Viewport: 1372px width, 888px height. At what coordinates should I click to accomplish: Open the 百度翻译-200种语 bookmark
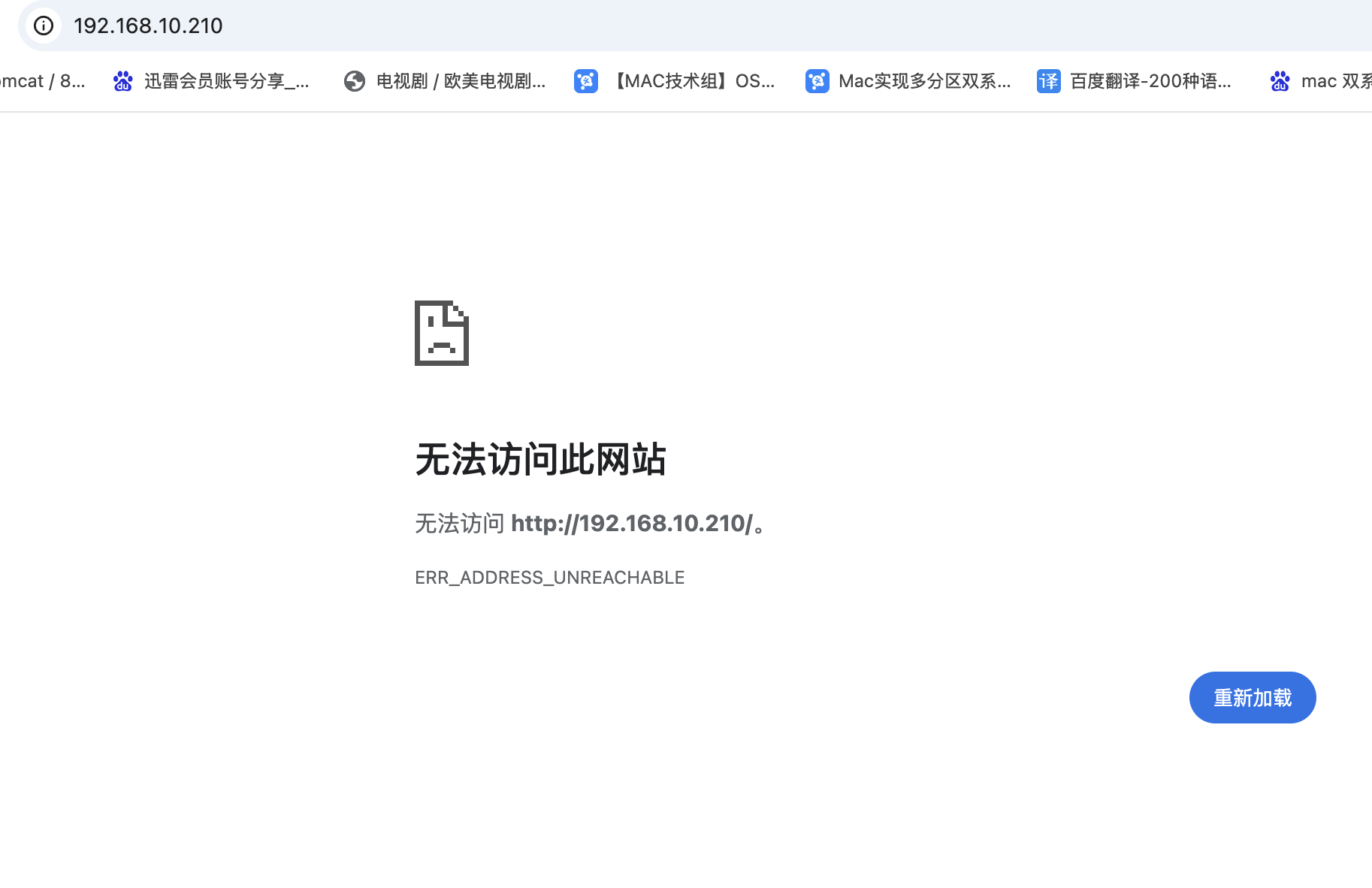(x=1150, y=81)
